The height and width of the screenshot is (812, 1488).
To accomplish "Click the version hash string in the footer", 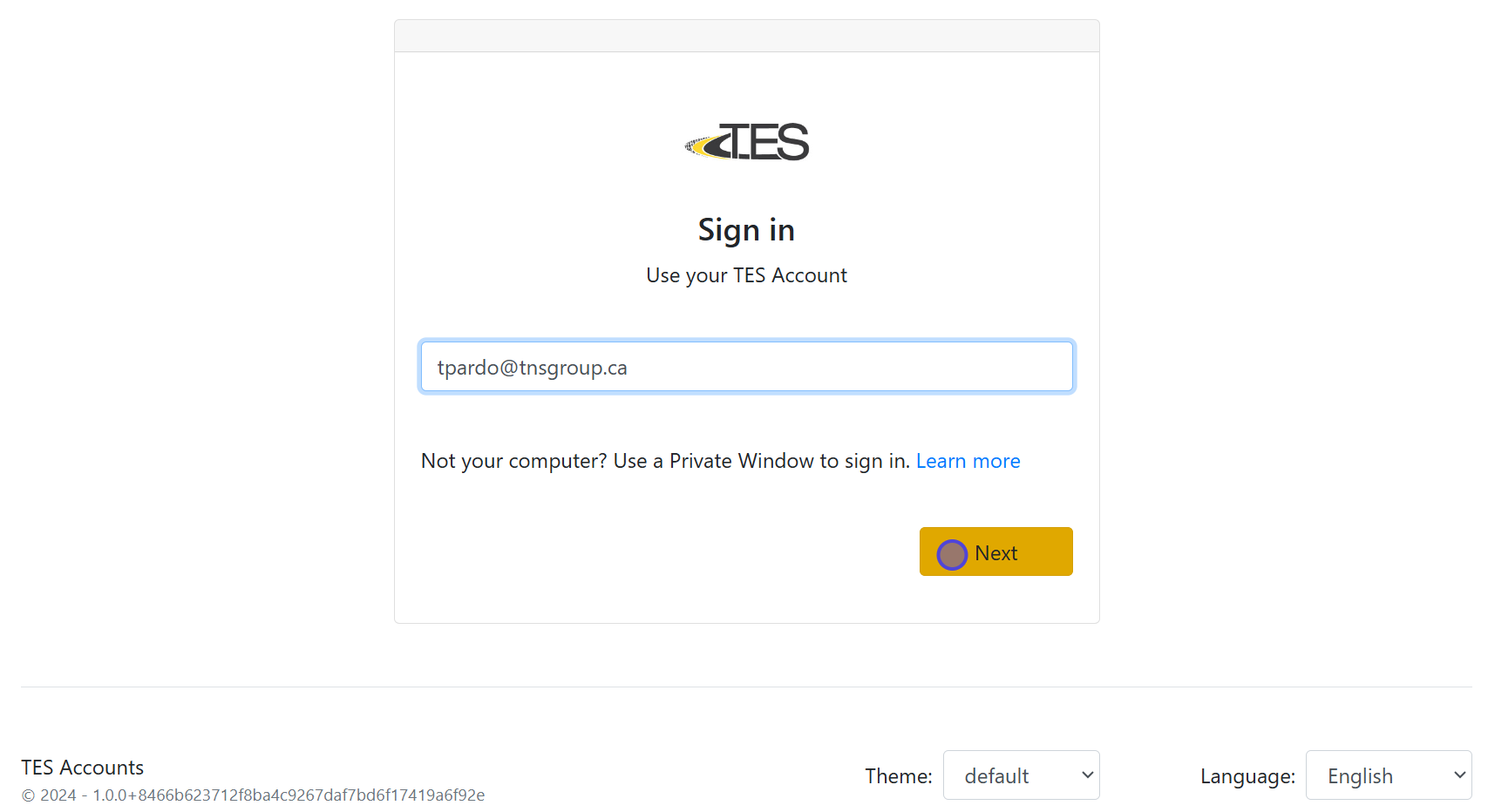I will coord(289,795).
